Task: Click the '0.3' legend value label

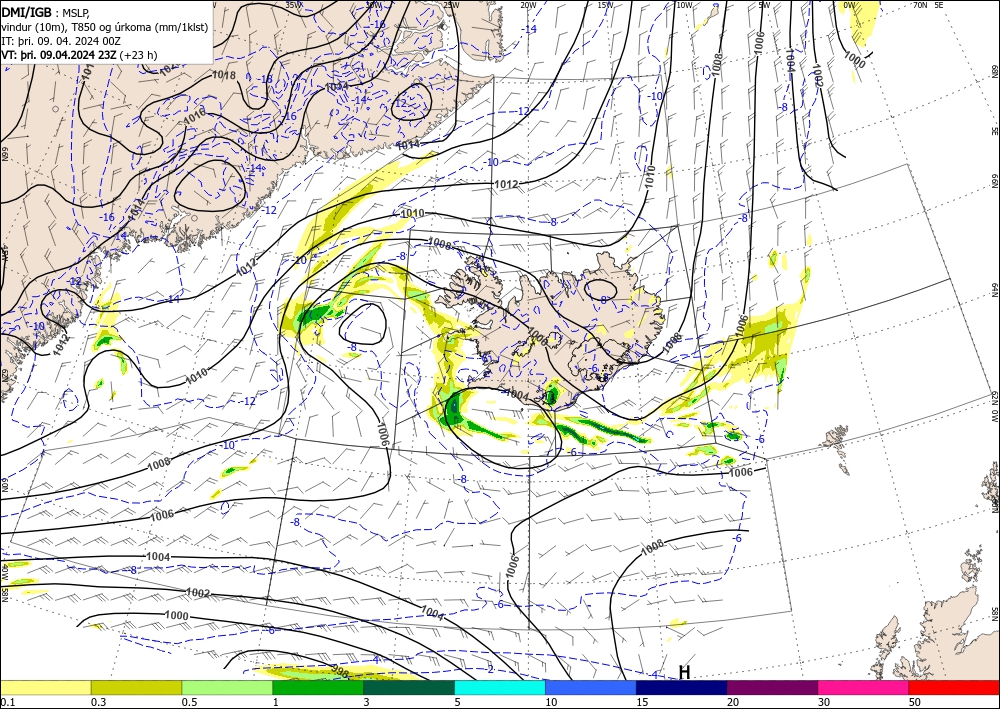Action: [98, 702]
